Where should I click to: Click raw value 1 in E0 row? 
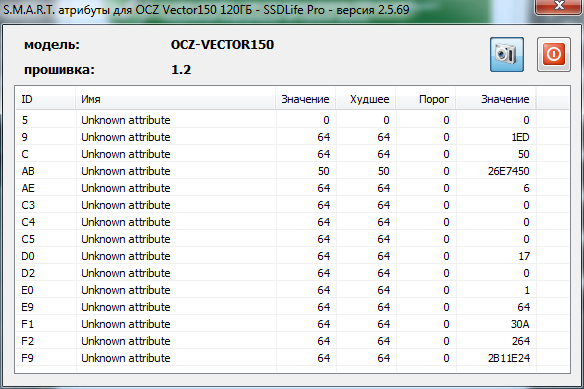(527, 290)
